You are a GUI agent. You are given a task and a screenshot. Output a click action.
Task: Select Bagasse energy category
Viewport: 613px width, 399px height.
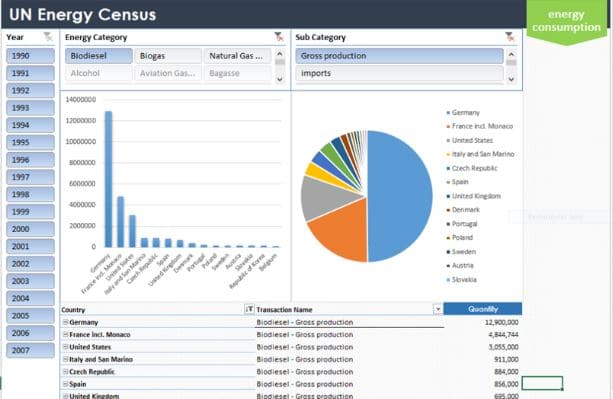237,73
